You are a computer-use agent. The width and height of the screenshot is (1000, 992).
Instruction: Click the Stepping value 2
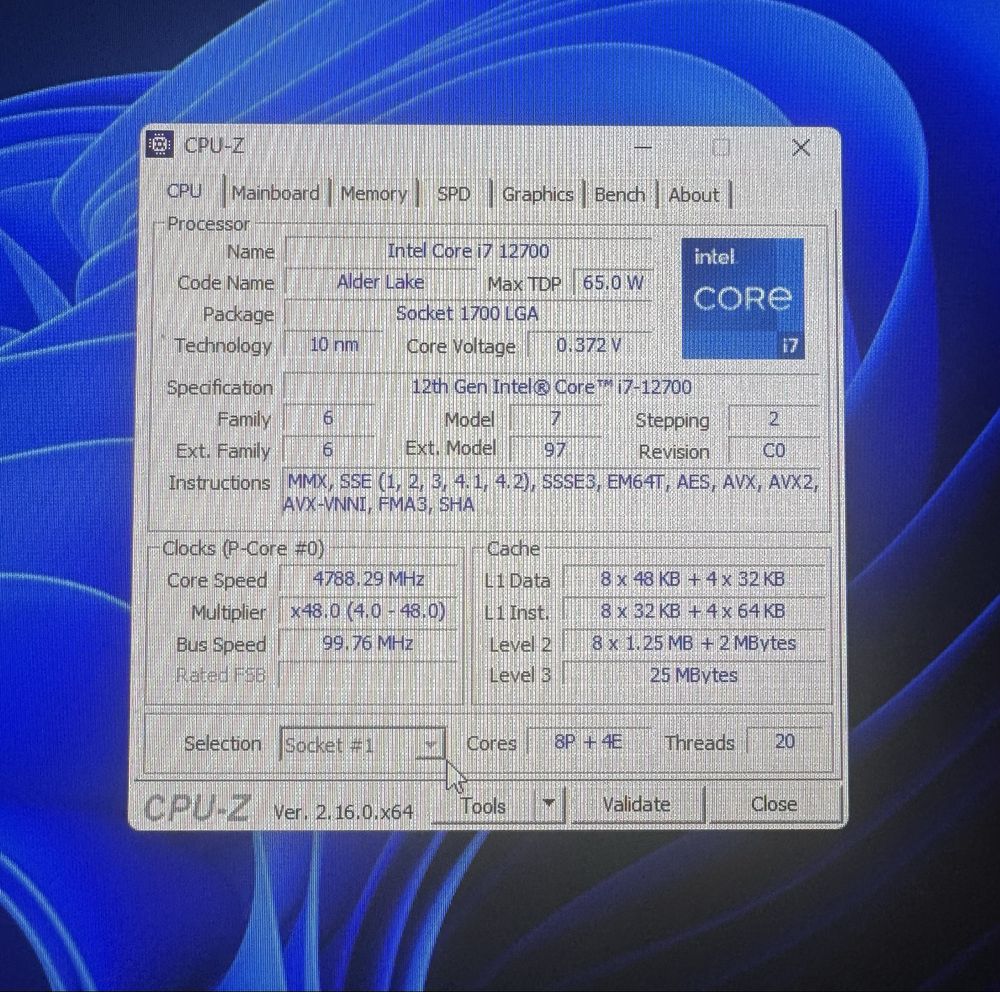pos(774,418)
